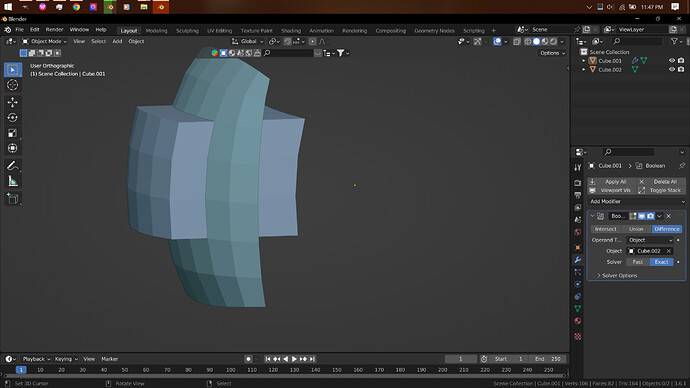Select the Annotate tool
Viewport: 690px width, 388px height.
click(12, 165)
